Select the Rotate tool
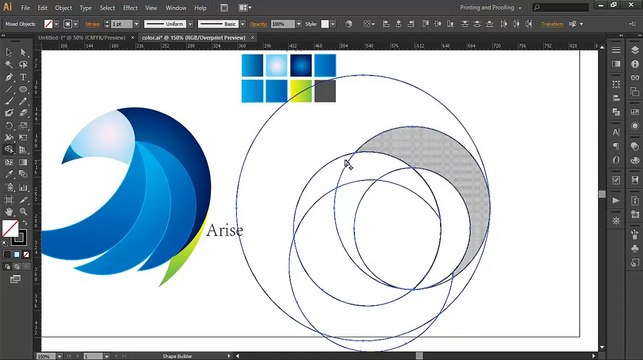The image size is (643, 360). click(9, 125)
